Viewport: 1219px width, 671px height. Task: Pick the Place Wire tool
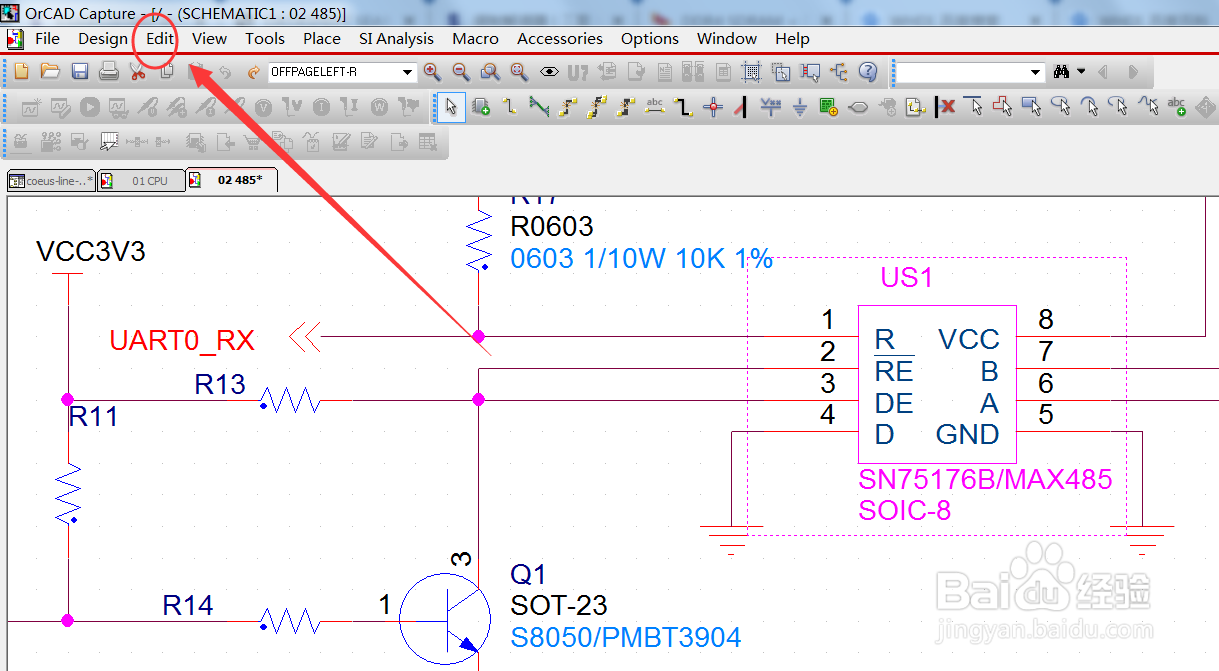click(510, 106)
